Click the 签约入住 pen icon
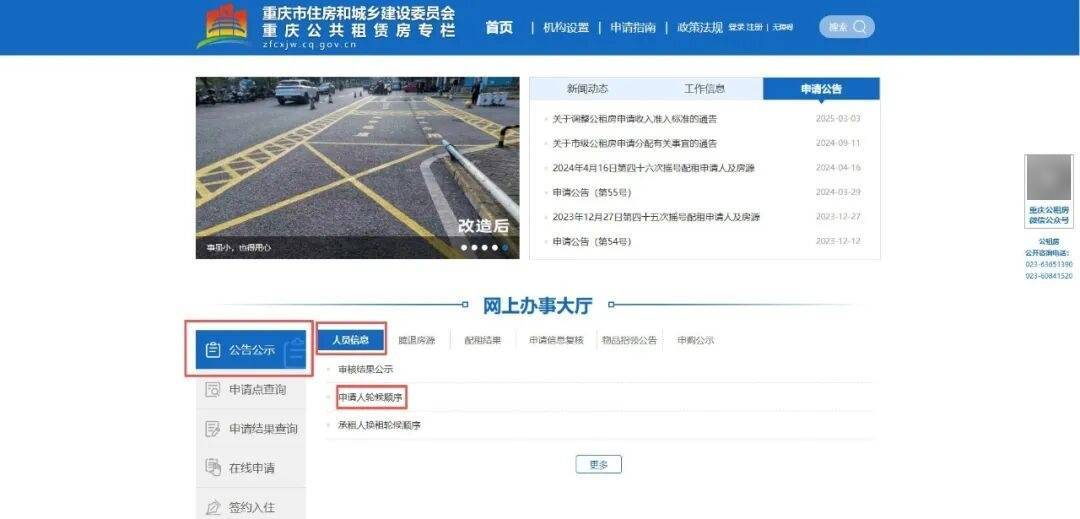Viewport: 1080px width, 519px height. 212,507
